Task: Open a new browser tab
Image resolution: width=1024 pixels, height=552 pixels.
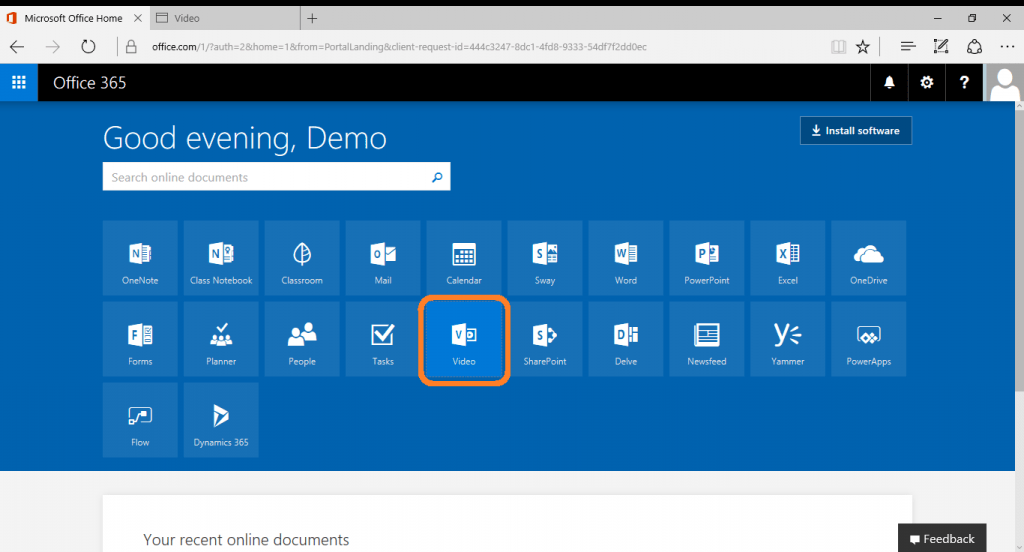Action: tap(312, 18)
